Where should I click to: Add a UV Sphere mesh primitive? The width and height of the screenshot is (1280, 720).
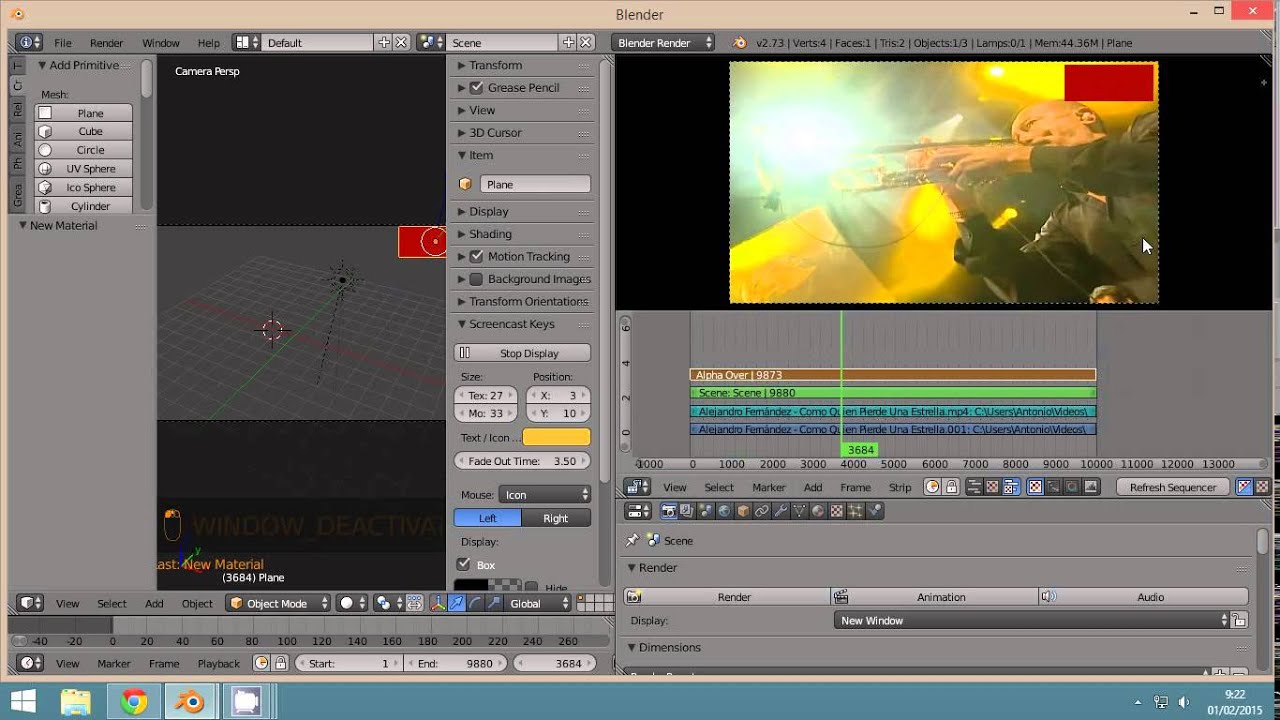click(84, 169)
